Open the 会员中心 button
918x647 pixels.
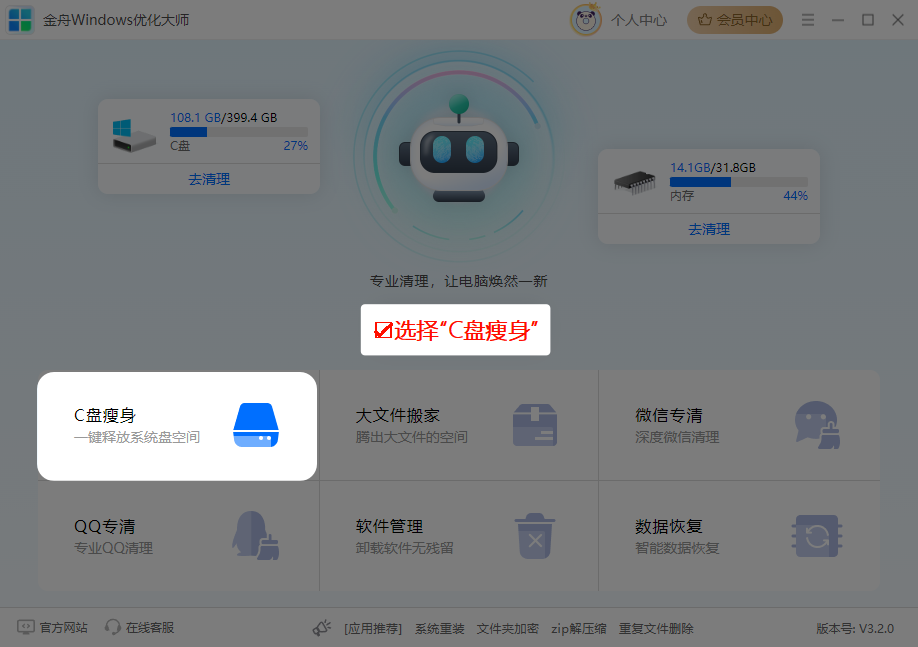pyautogui.click(x=735, y=20)
